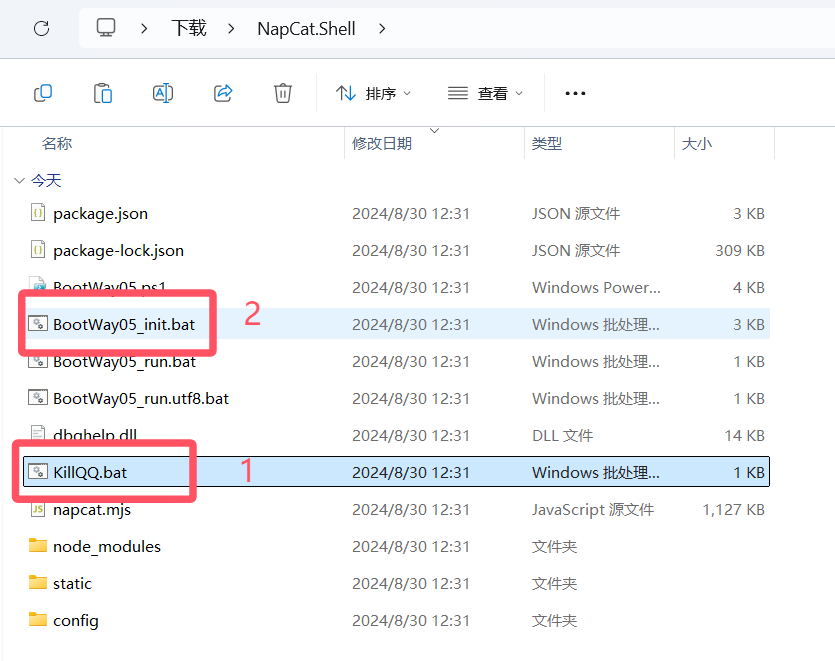The height and width of the screenshot is (661, 835).
Task: Select the node_modules folder icon
Action: (x=38, y=546)
